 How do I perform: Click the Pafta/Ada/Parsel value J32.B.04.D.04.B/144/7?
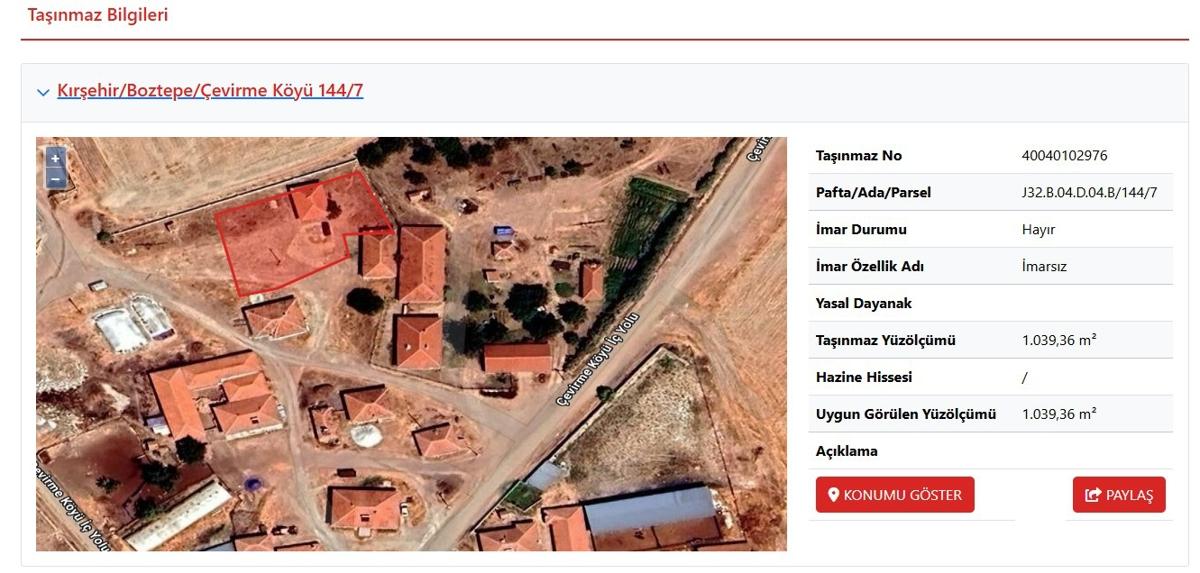point(1089,192)
